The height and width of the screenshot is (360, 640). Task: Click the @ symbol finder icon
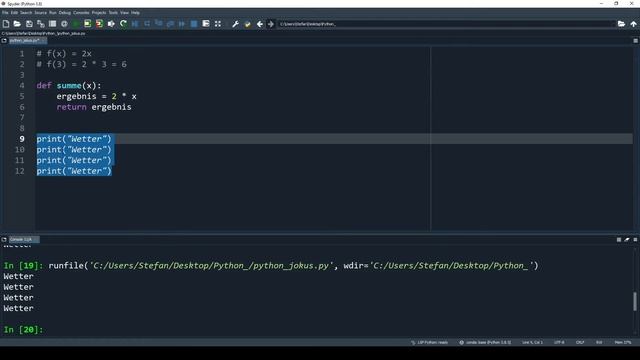coord(64,24)
